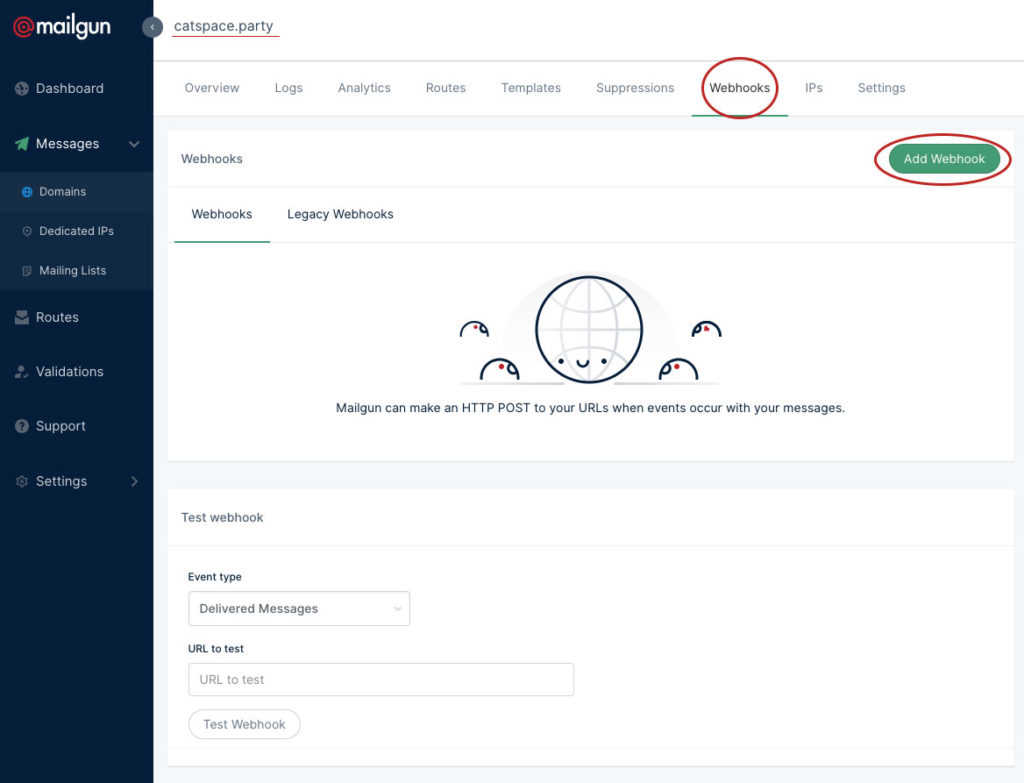Click the globe illustration
Viewport: 1024px width, 783px height.
(x=589, y=330)
